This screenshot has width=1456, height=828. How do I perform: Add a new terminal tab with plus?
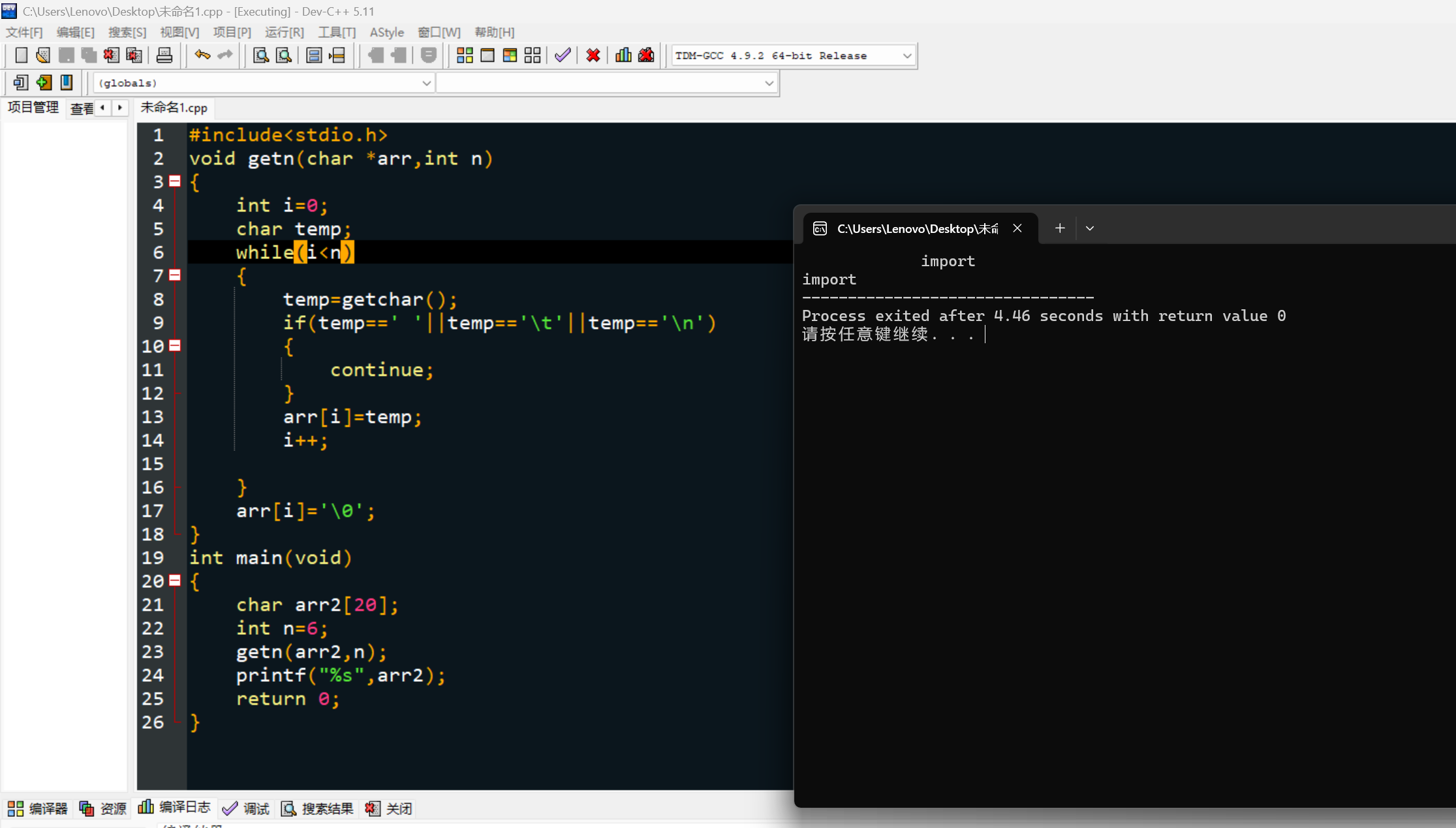1060,228
